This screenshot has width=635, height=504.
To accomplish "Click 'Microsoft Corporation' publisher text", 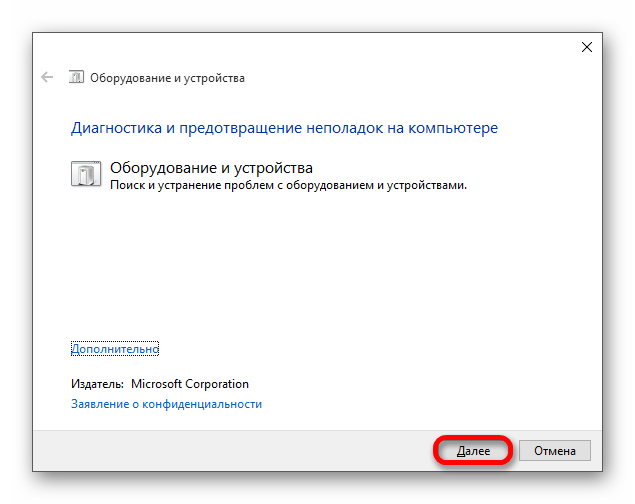I will click(x=190, y=384).
